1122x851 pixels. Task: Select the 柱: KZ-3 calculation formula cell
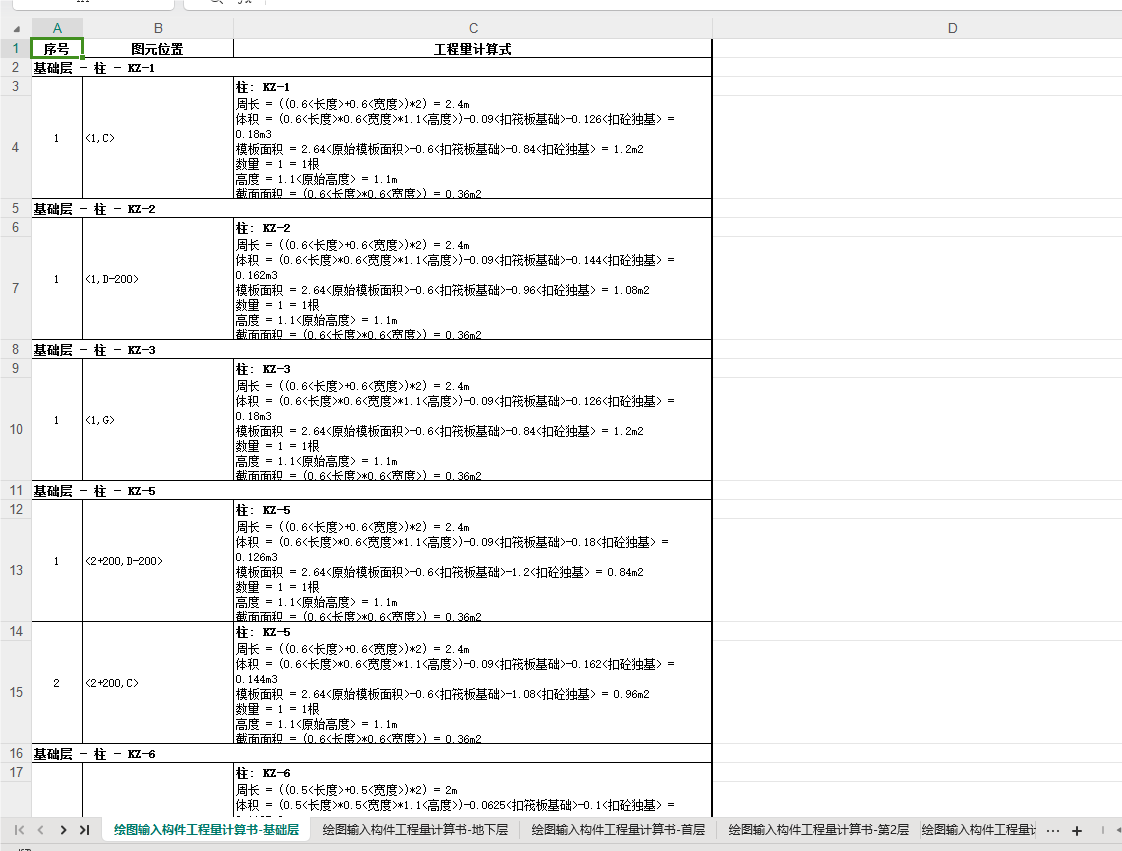click(473, 420)
